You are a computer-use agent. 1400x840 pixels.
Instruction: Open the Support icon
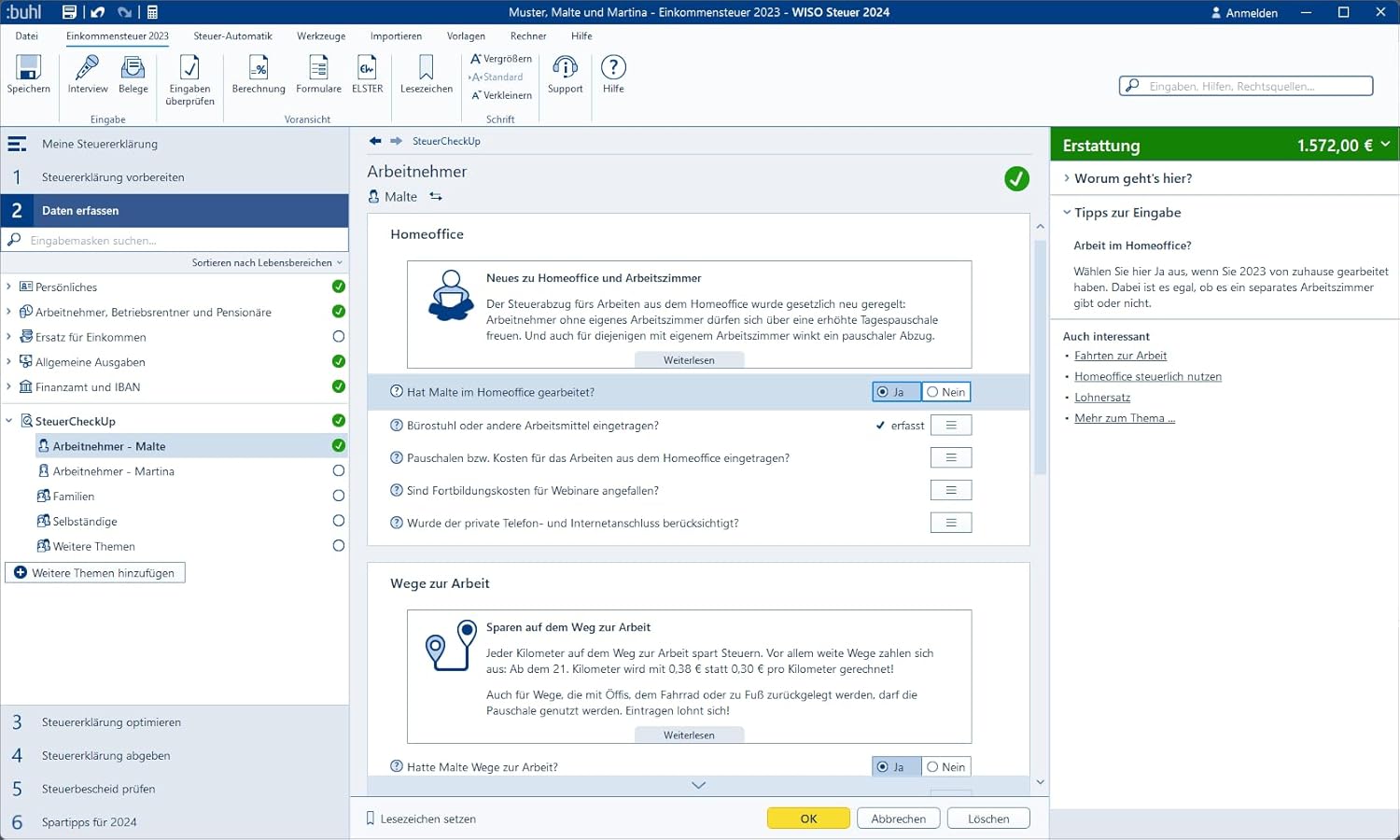coord(565,75)
